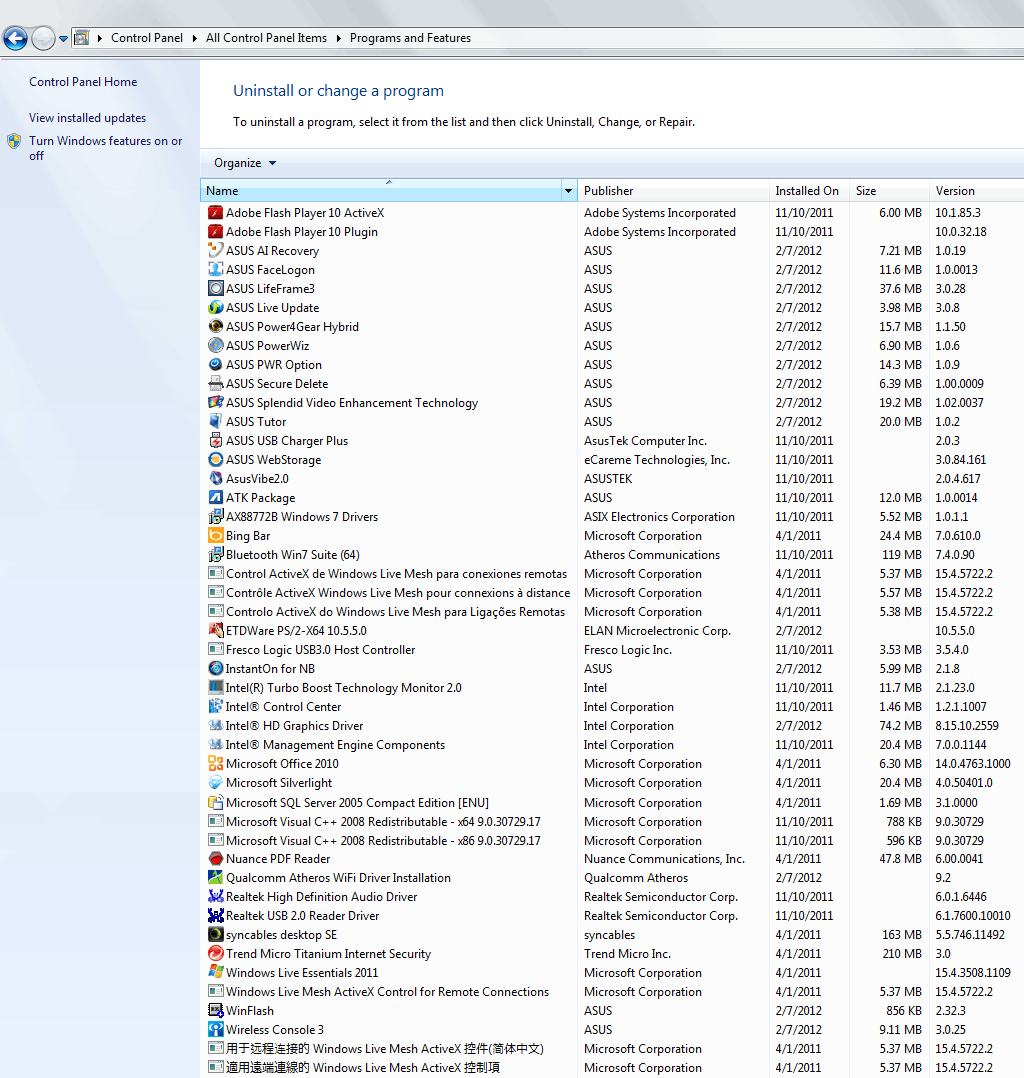Sort by the Size column header
Image resolution: width=1024 pixels, height=1078 pixels.
[889, 190]
